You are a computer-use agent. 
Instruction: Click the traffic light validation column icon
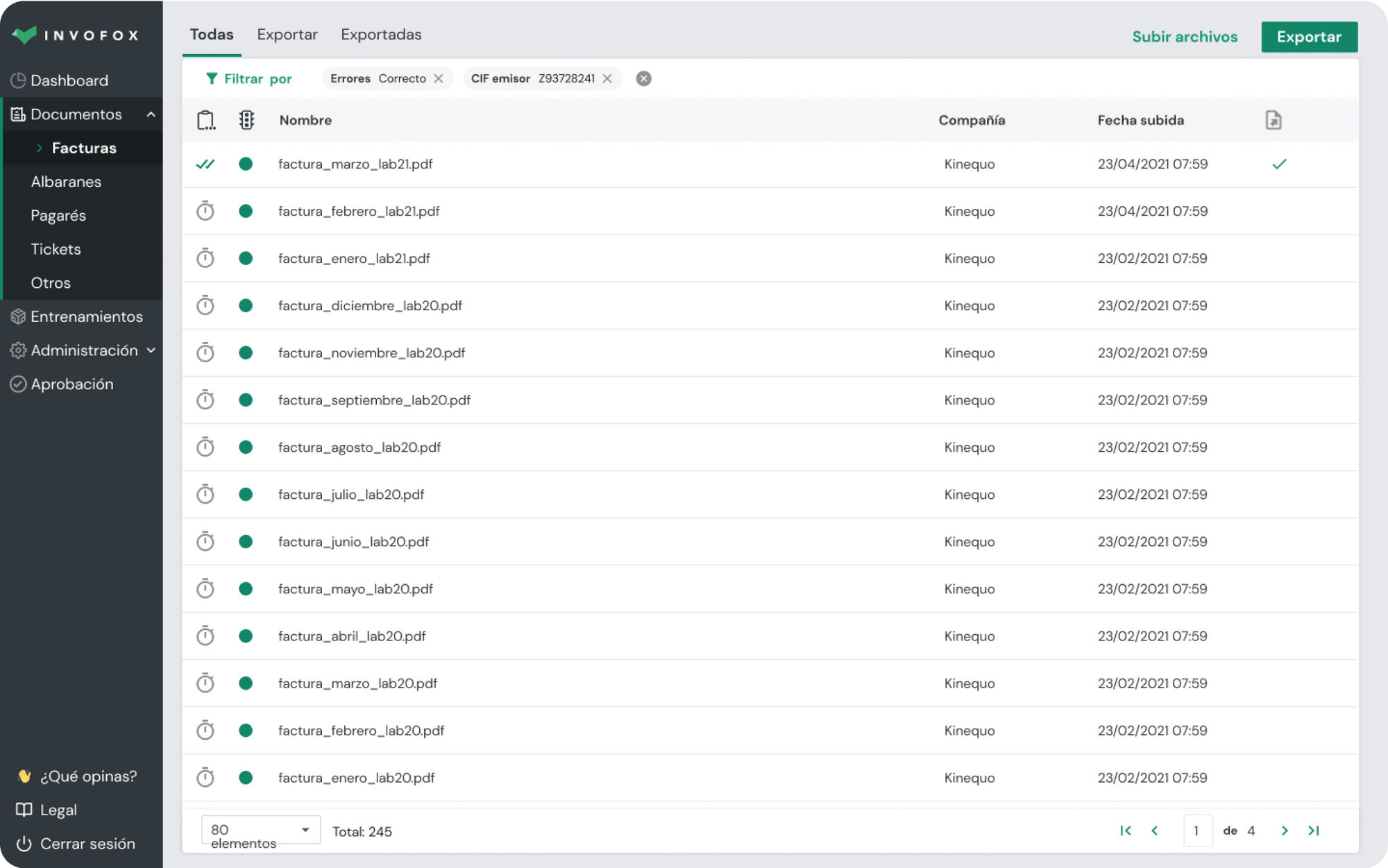[246, 119]
